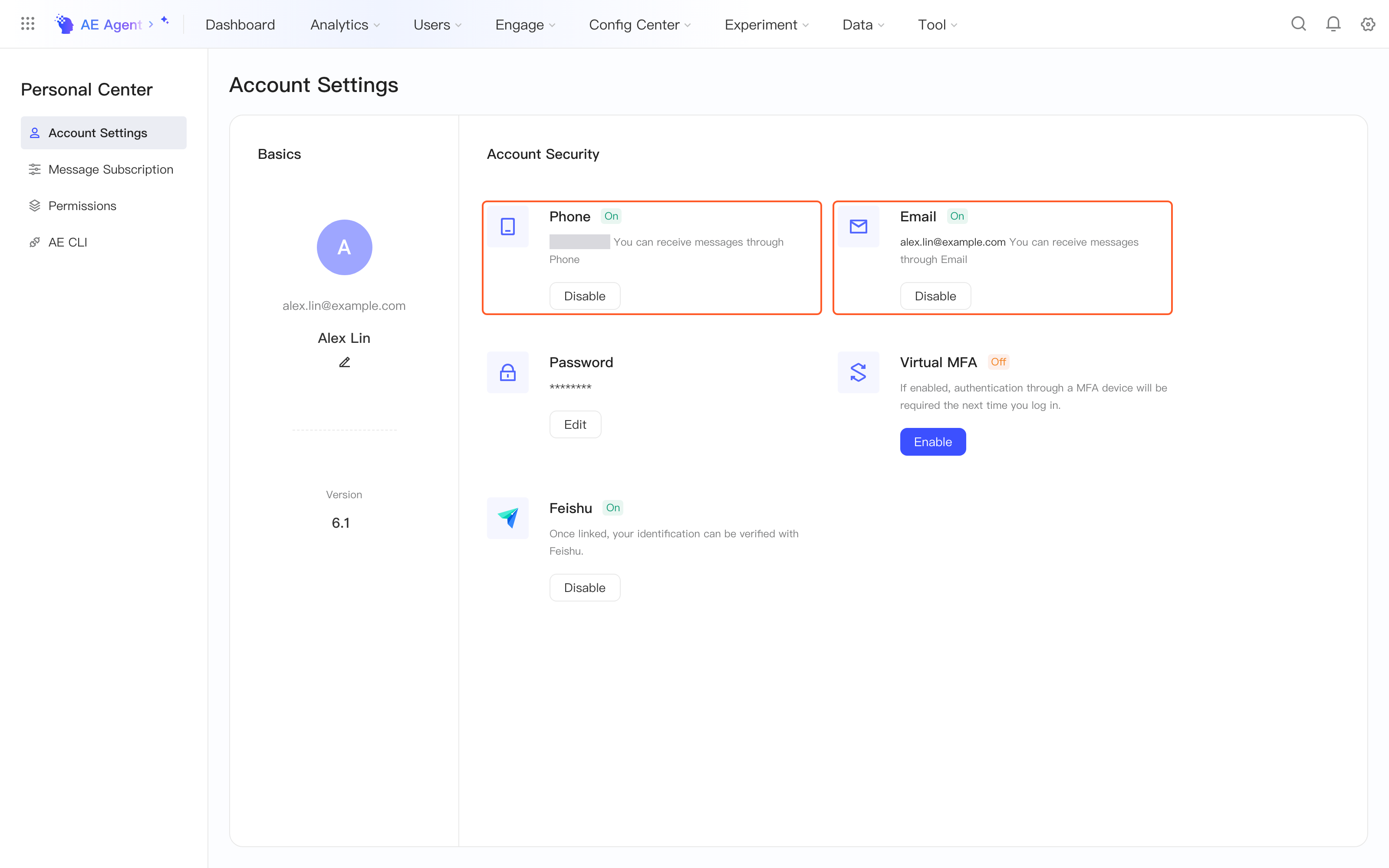Select Account Settings in sidebar
This screenshot has height=868, width=1389.
coord(103,133)
